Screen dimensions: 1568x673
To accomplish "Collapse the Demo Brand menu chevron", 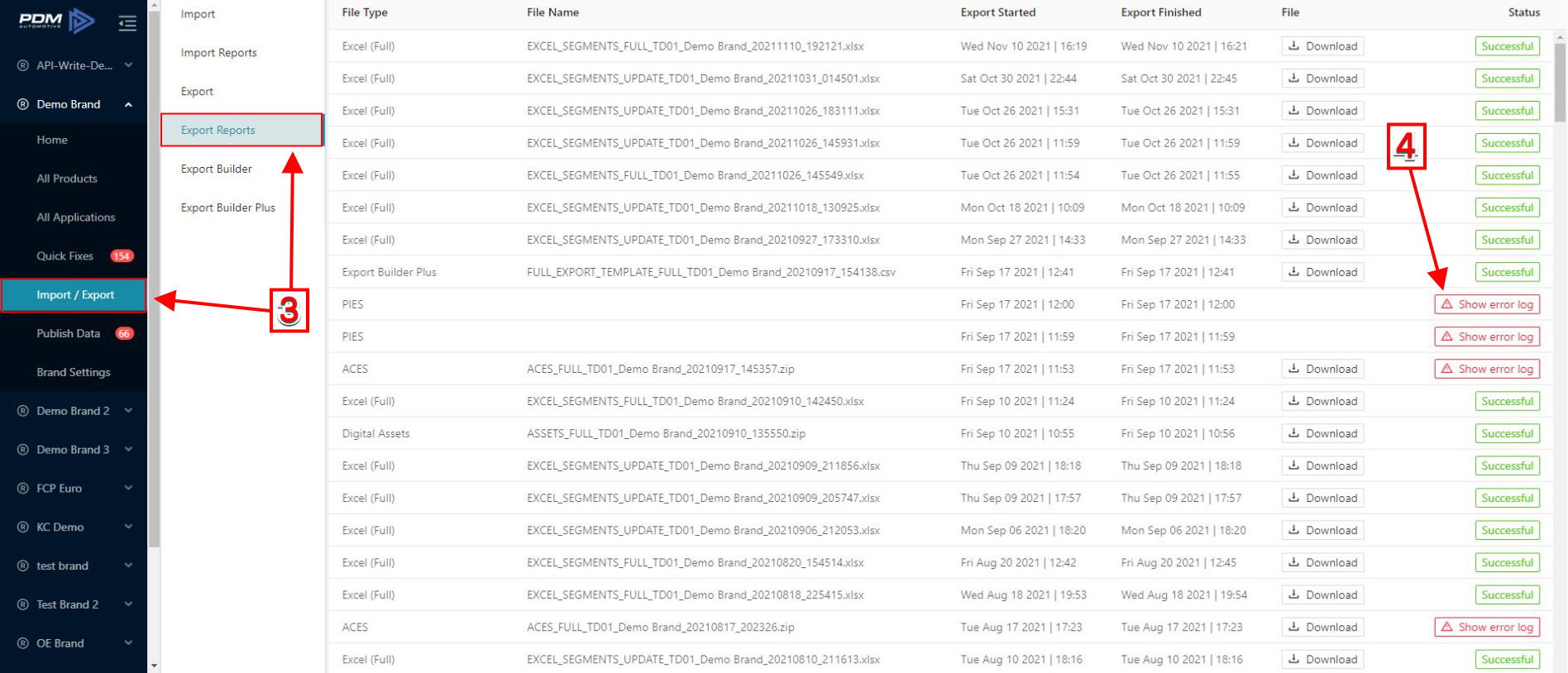I will [x=128, y=104].
